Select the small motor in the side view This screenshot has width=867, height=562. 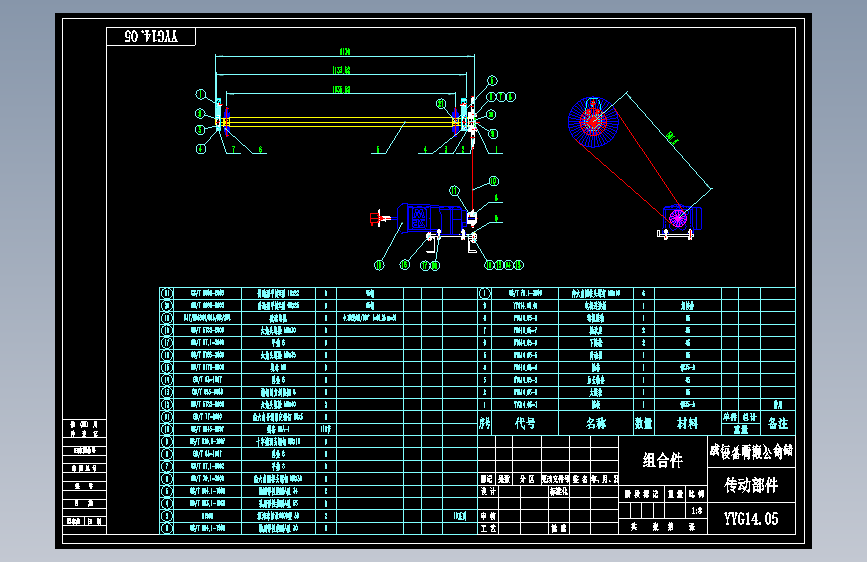click(680, 218)
